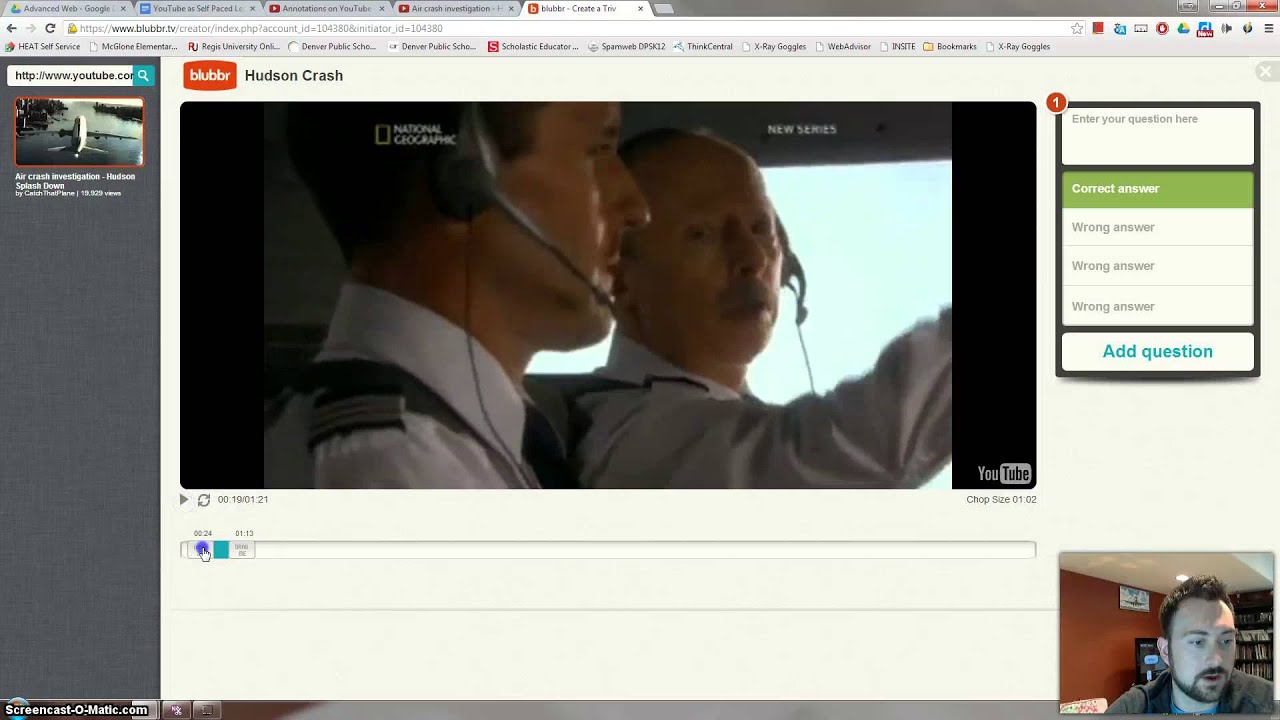Play the video with the play triangle

pos(184,500)
